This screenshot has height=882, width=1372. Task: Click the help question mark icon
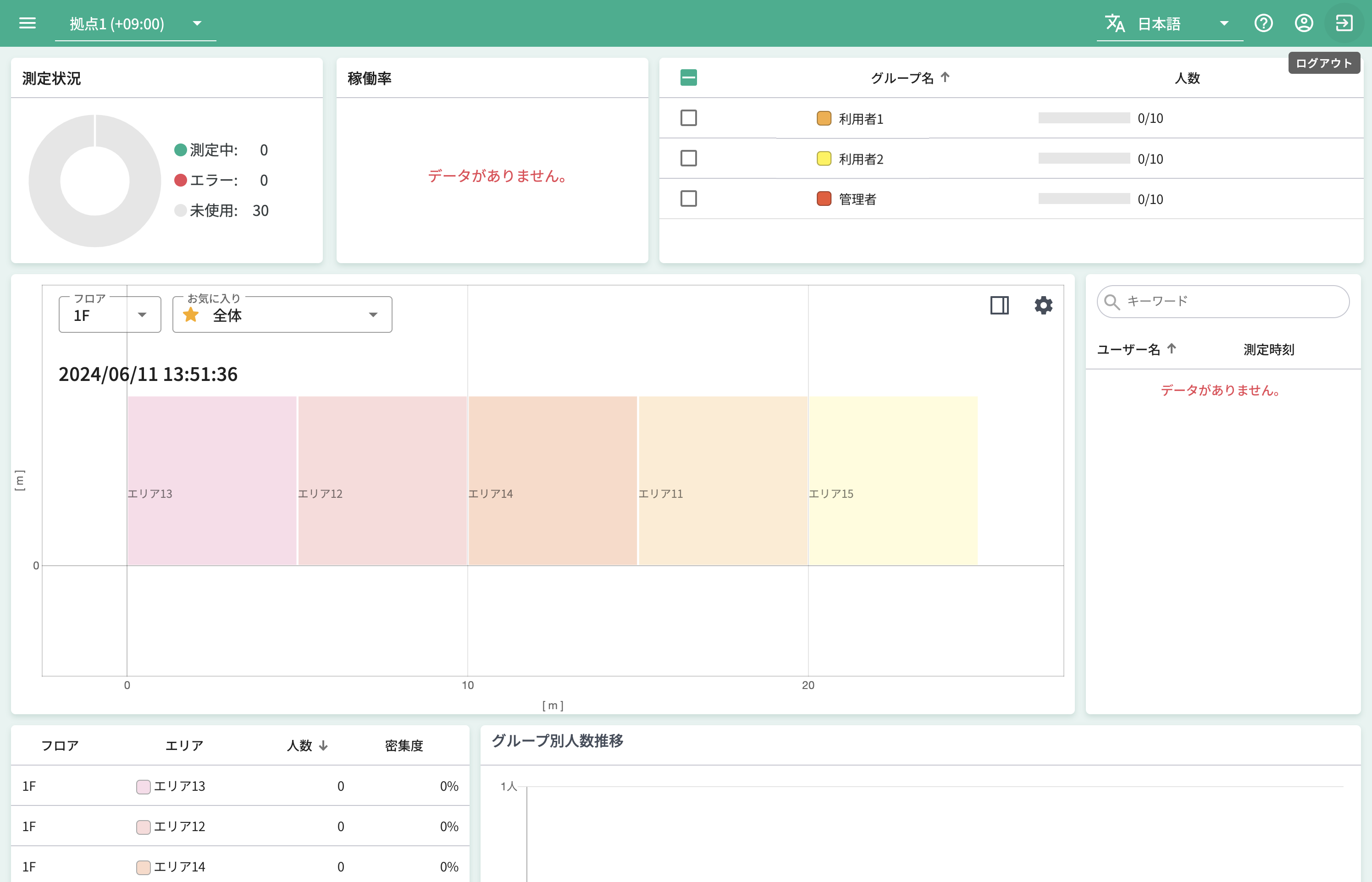coord(1263,23)
